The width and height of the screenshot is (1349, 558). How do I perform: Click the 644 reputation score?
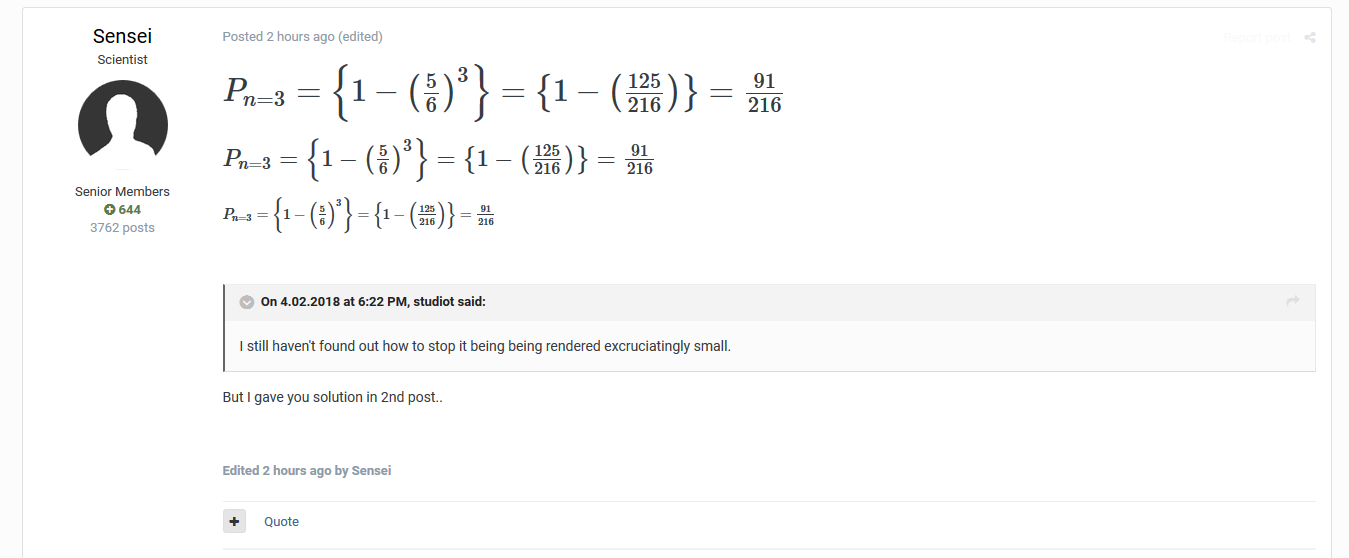(129, 210)
